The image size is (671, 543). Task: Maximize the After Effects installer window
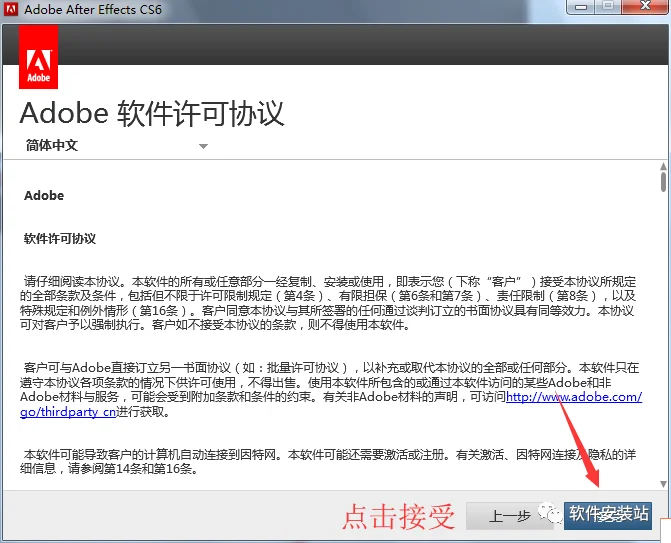point(608,6)
